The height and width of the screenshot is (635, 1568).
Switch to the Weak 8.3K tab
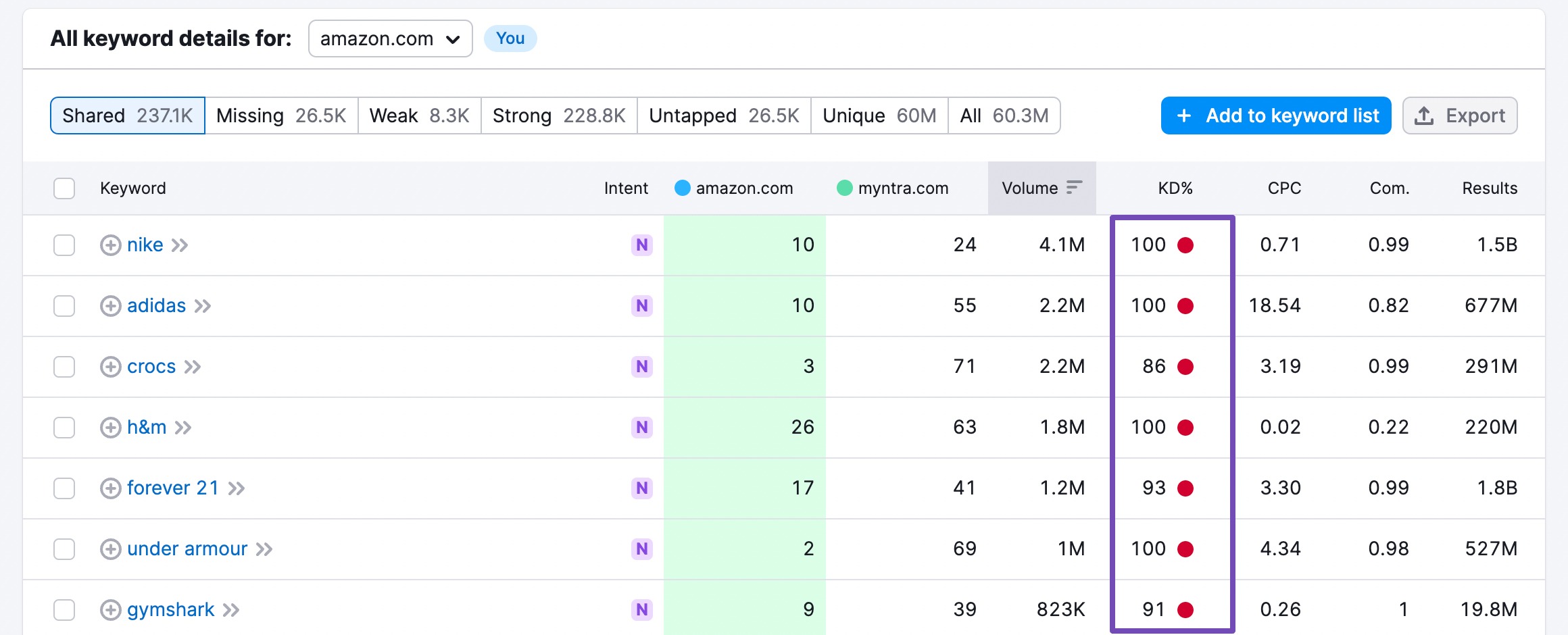coord(419,116)
